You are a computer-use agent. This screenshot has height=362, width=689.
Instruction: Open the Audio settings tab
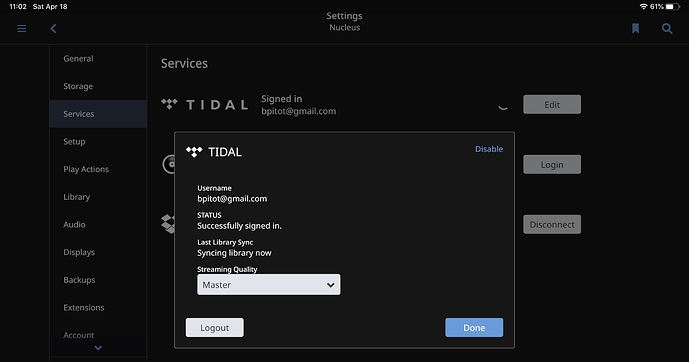tap(98, 224)
